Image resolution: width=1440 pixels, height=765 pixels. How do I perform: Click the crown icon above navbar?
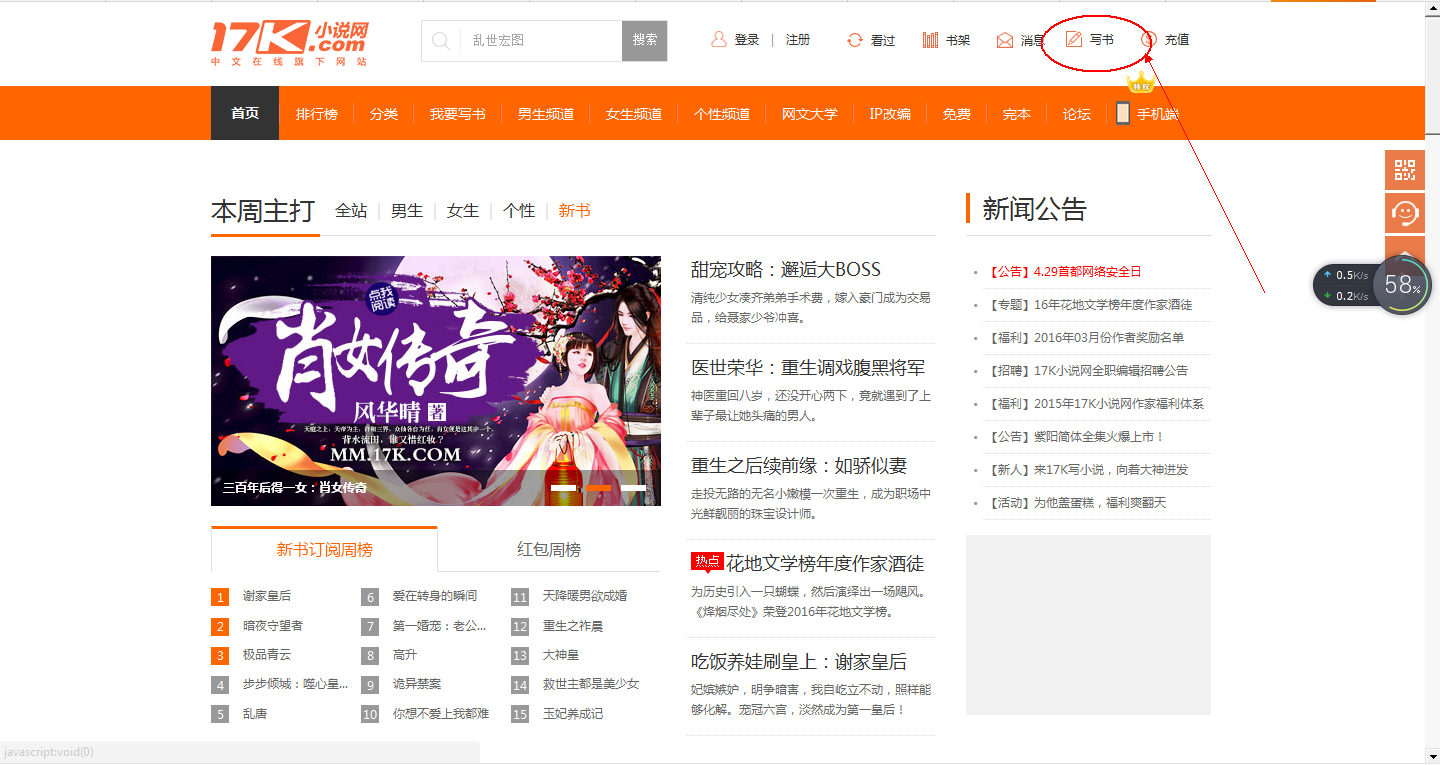coord(1140,83)
